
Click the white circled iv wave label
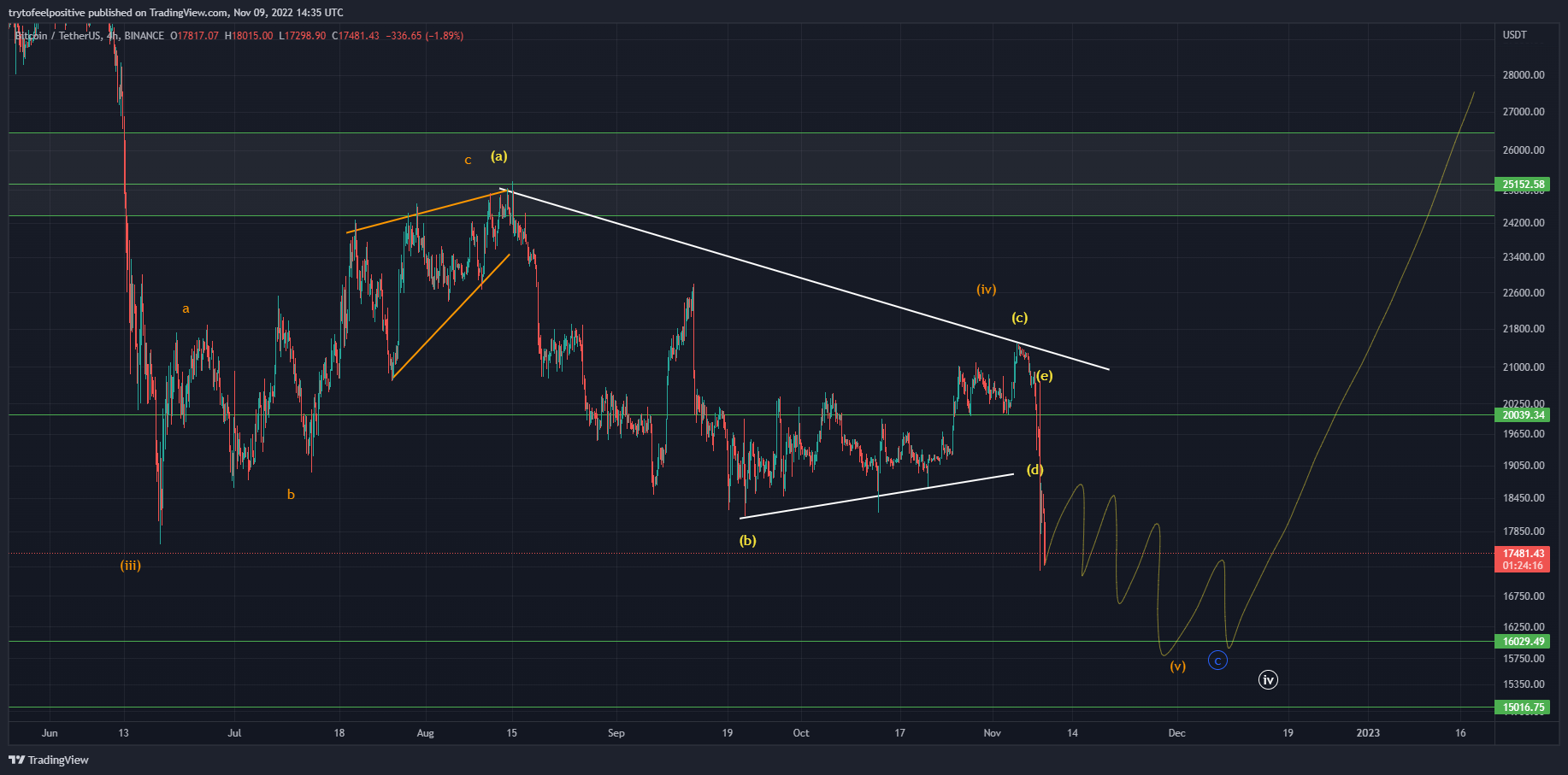click(x=1268, y=680)
